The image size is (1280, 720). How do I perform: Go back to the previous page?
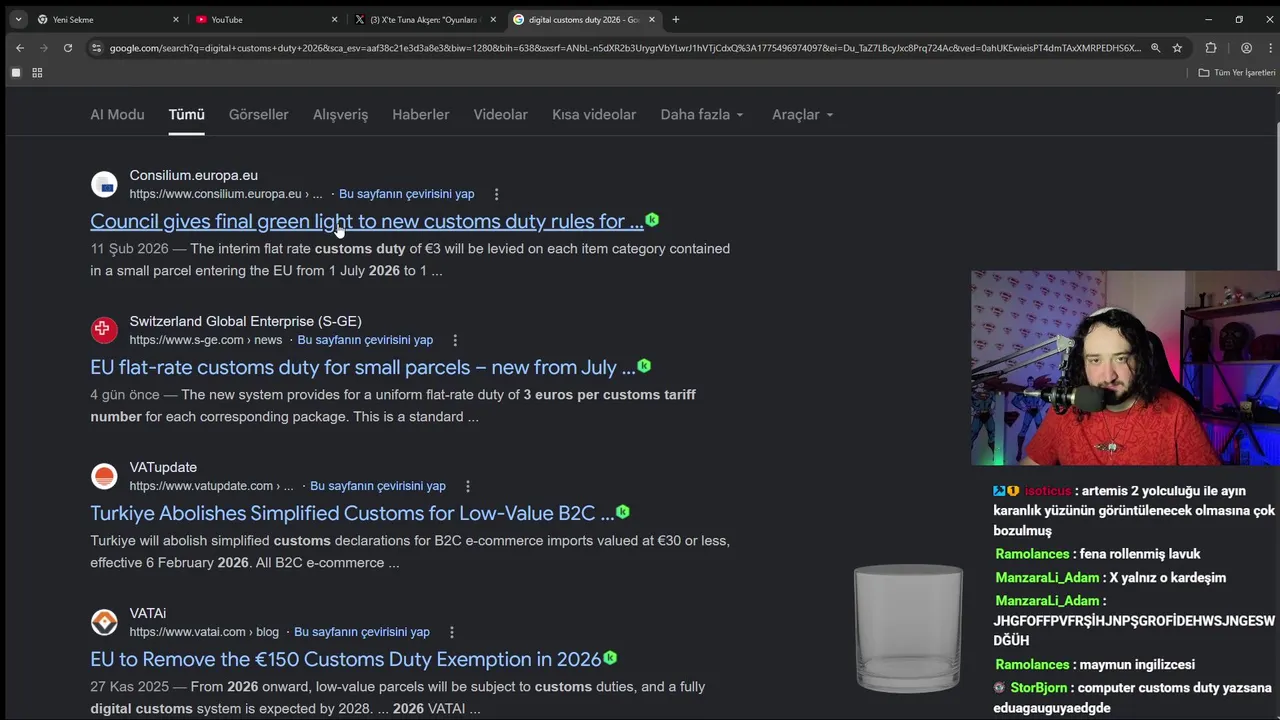tap(19, 48)
